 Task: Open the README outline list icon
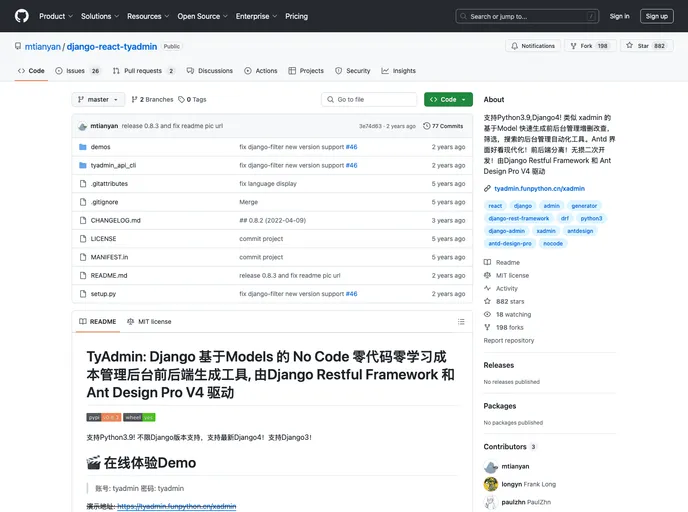pyautogui.click(x=461, y=322)
